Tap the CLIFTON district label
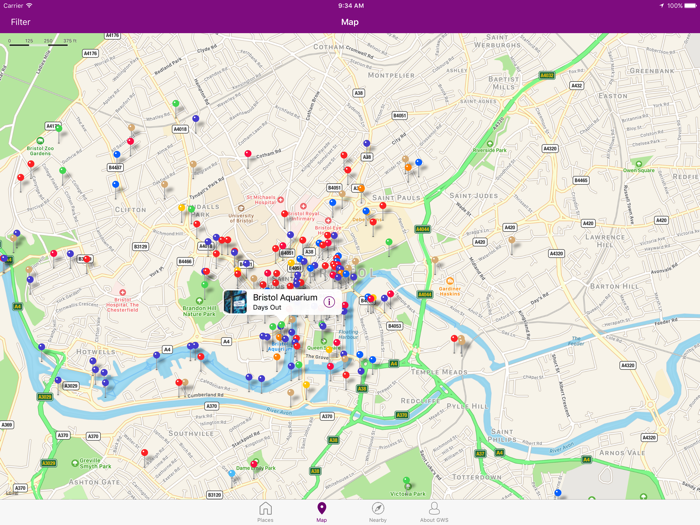Screen dimensions: 700x525 pos(130,209)
